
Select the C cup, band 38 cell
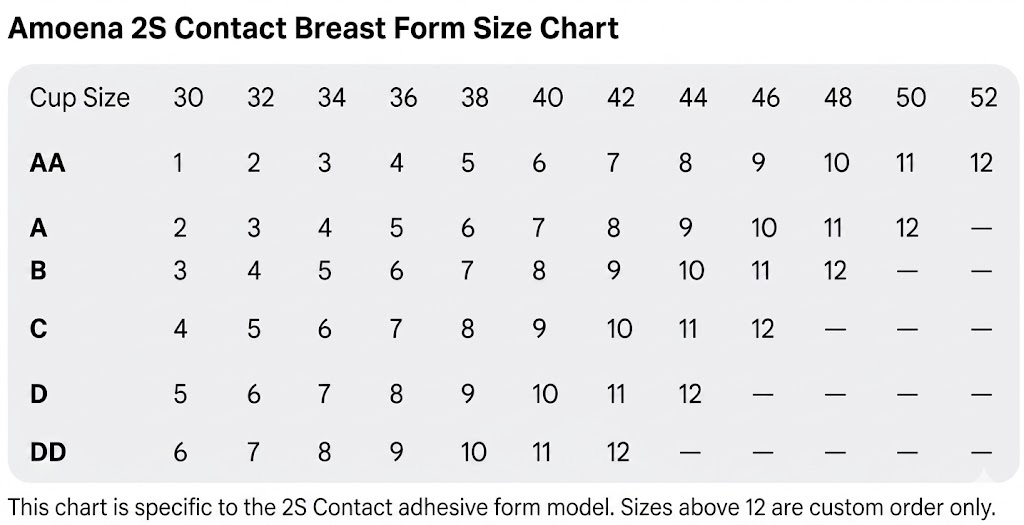pyautogui.click(x=467, y=328)
